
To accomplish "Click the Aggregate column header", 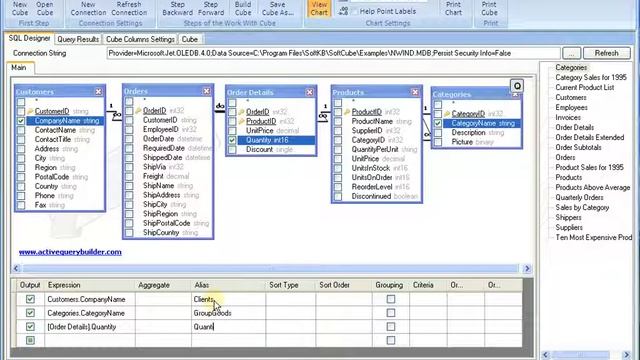I will pos(163,285).
